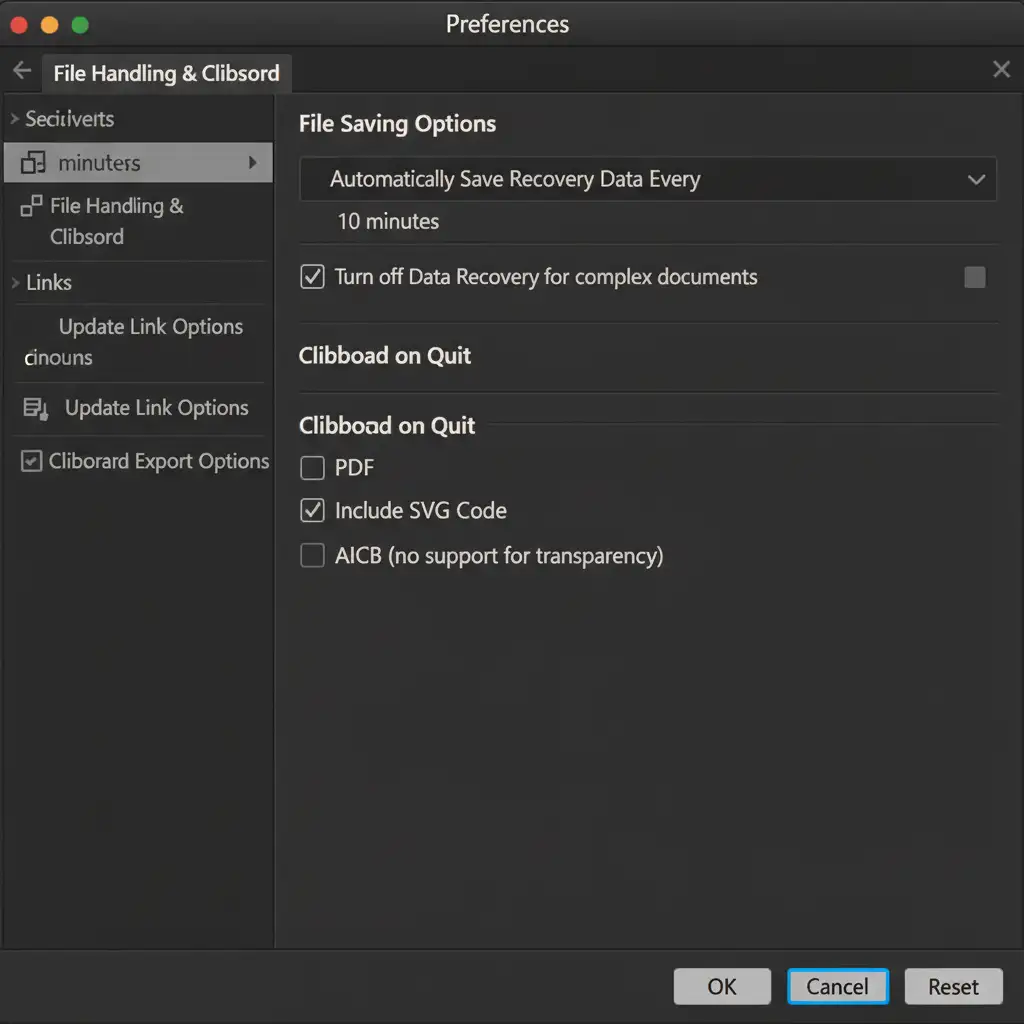The width and height of the screenshot is (1024, 1024).
Task: Click the green macOS window button
Action: point(80,25)
